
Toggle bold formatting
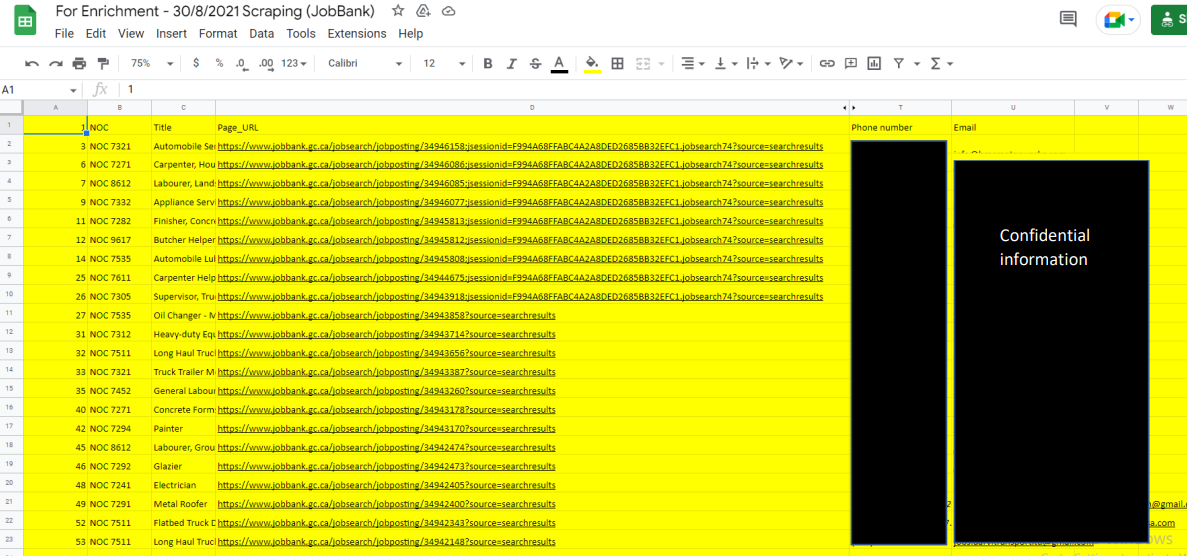[x=488, y=64]
